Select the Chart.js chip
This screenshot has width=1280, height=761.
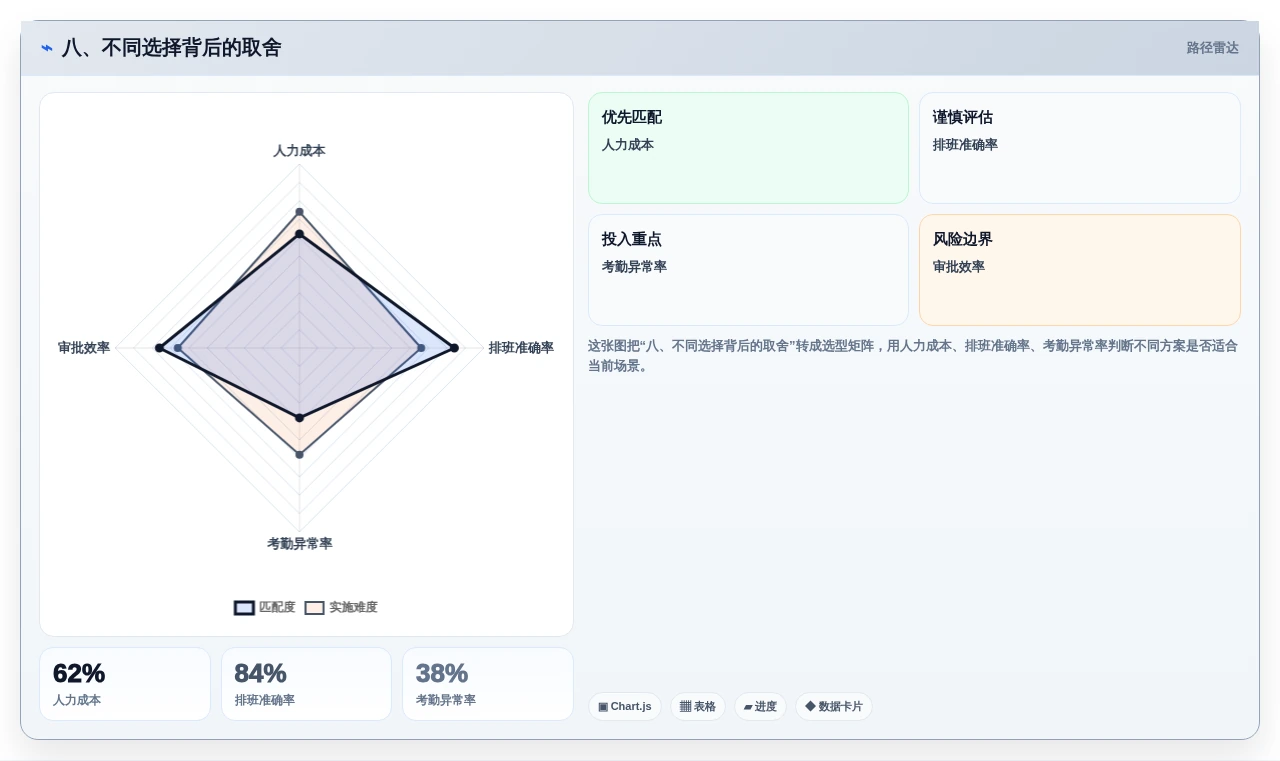[625, 706]
